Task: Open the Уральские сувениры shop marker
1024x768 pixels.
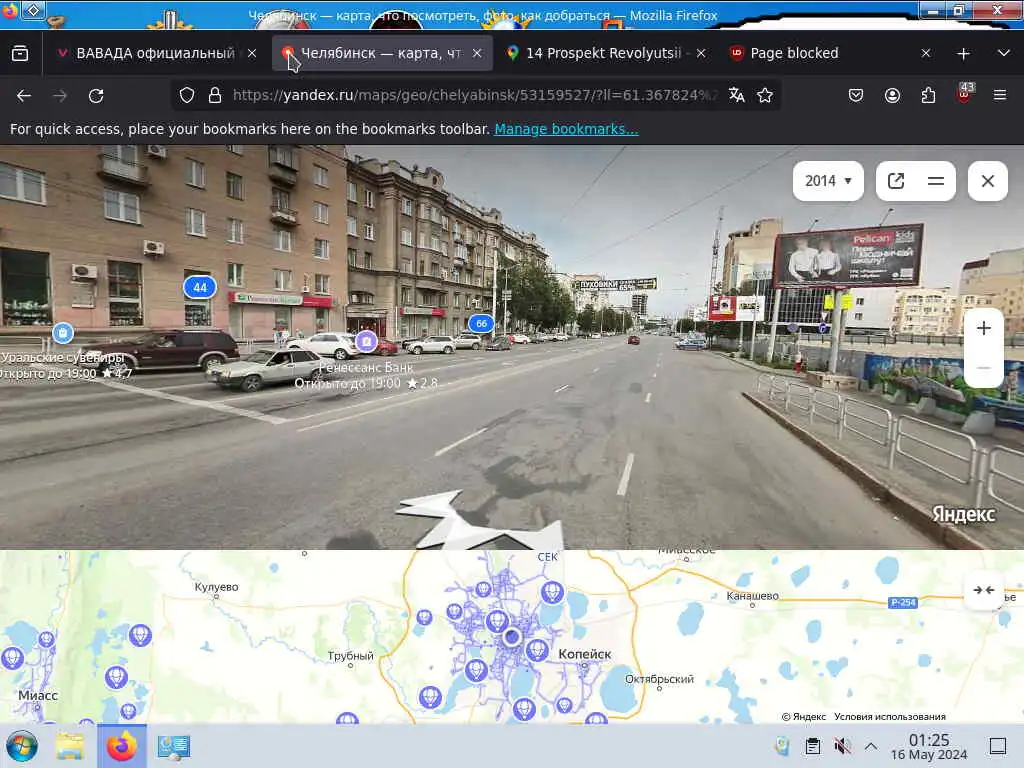Action: pos(63,333)
